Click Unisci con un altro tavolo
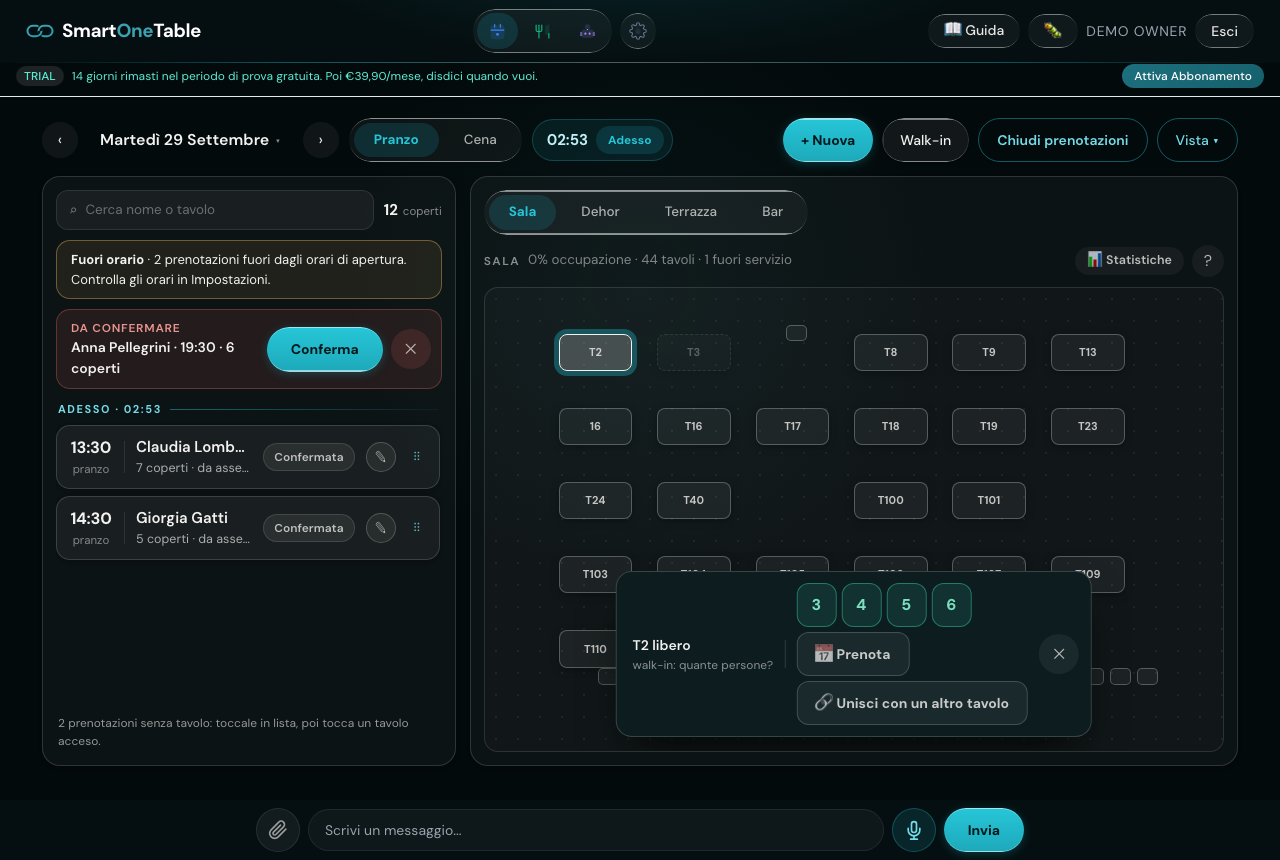This screenshot has width=1280, height=860. click(x=912, y=703)
